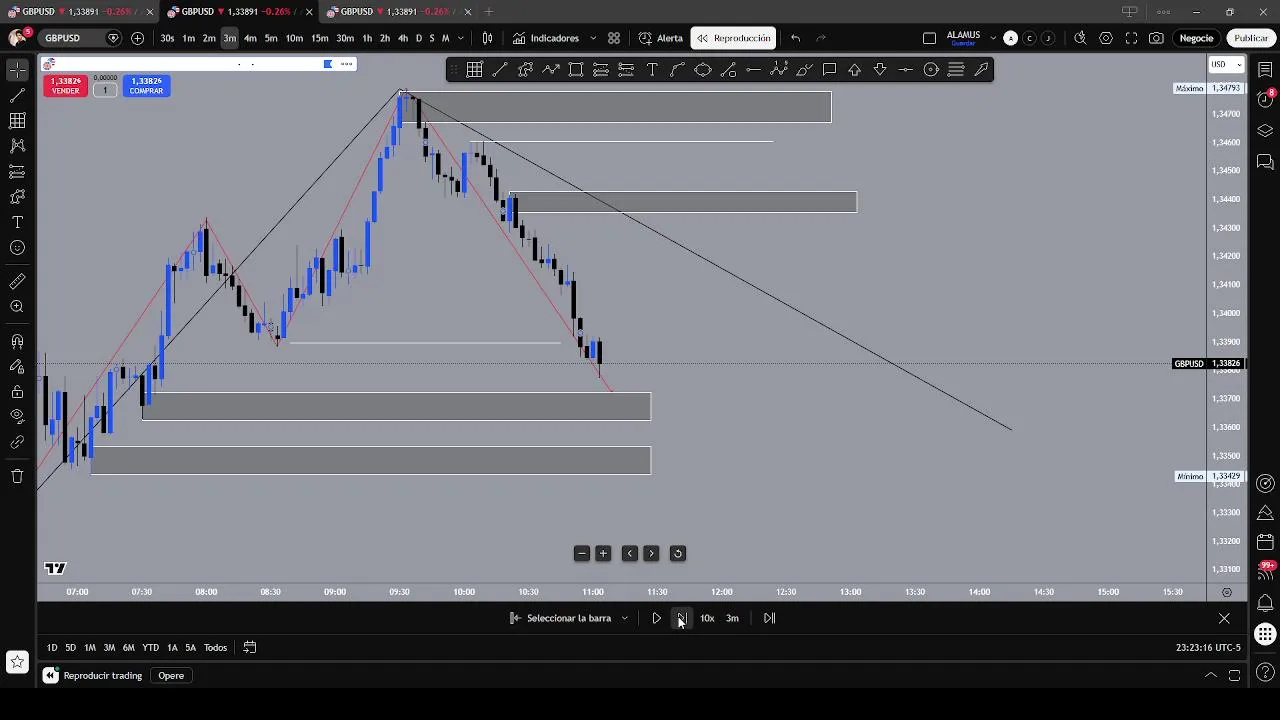Open the replay interval 3m selector
Viewport: 1280px width, 720px height.
click(732, 618)
